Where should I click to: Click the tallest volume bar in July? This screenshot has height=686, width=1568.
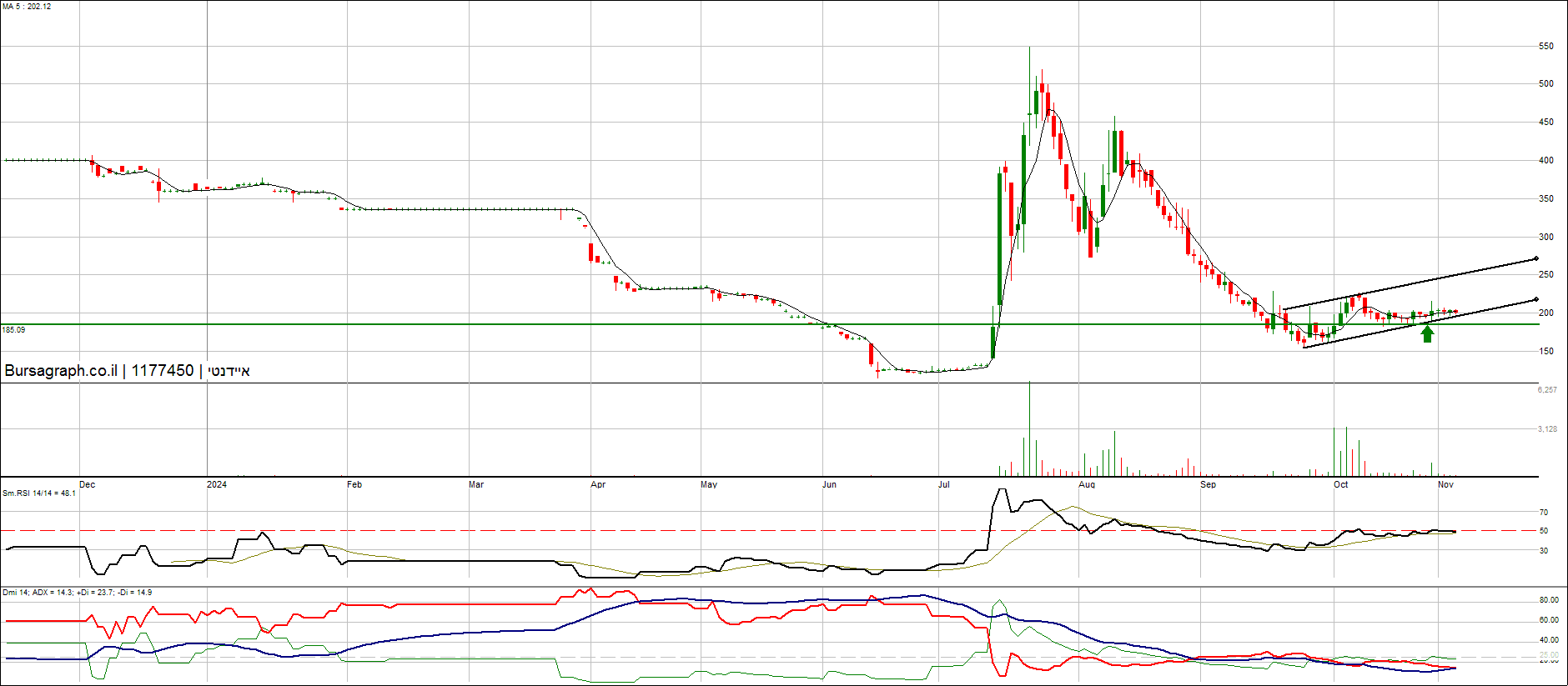1029,429
